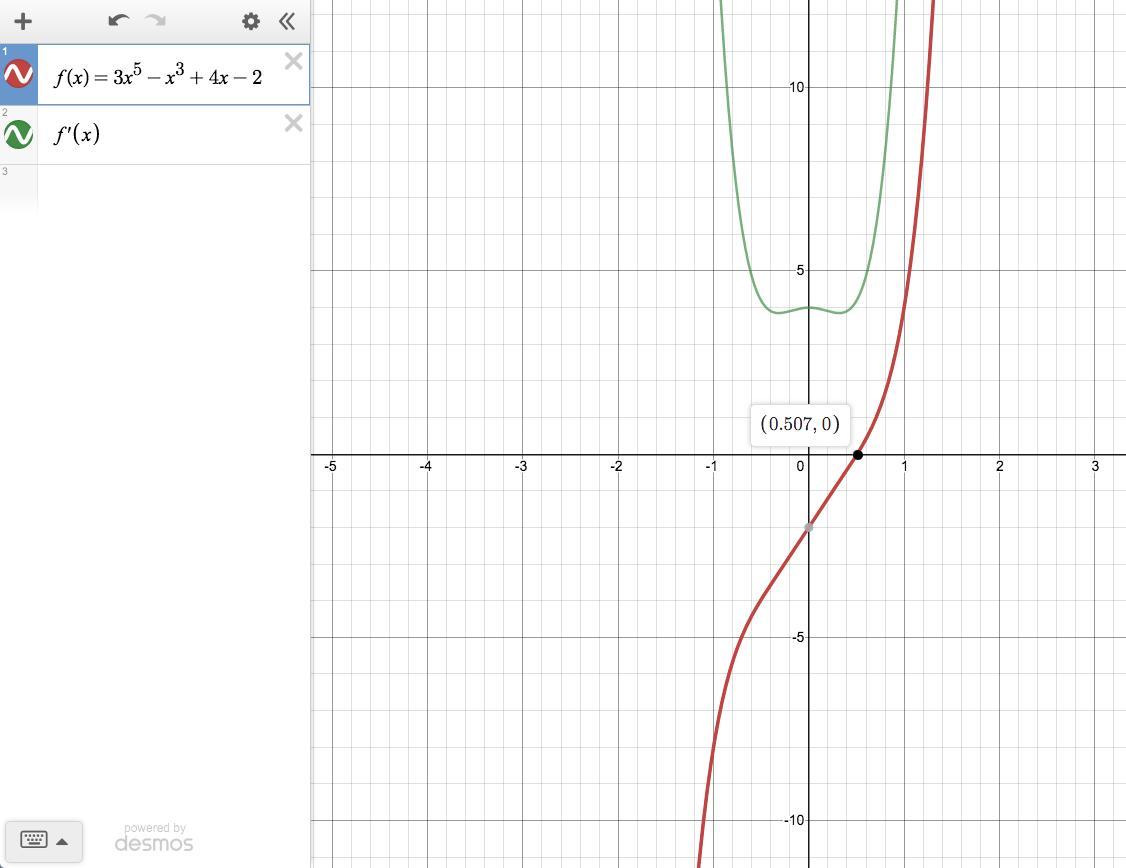Collapse the expression list panel
The width and height of the screenshot is (1126, 868).
[287, 21]
